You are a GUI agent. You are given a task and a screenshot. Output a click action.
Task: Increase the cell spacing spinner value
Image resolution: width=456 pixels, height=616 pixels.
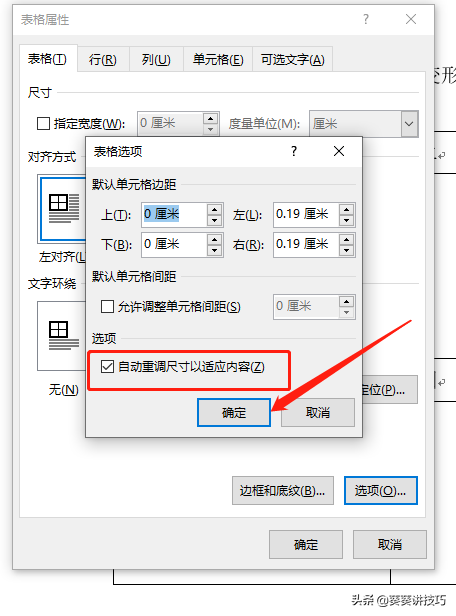[x=346, y=302]
